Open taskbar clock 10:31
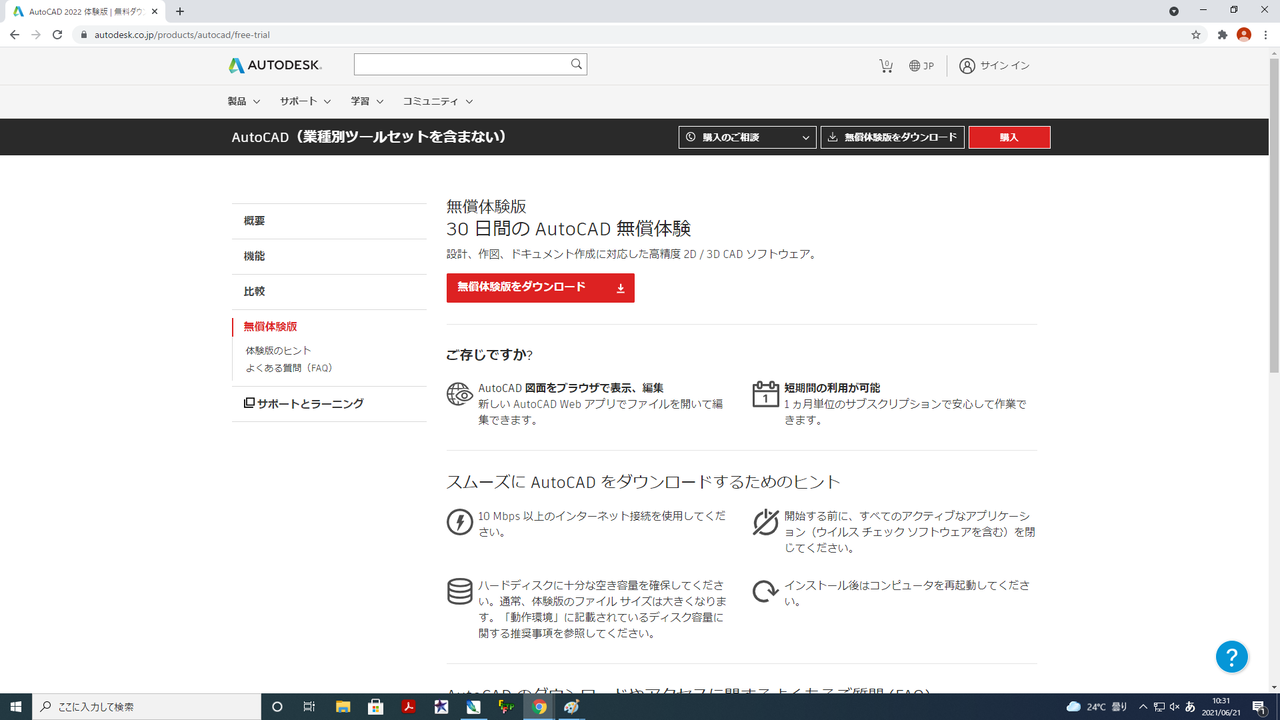 [x=1222, y=707]
